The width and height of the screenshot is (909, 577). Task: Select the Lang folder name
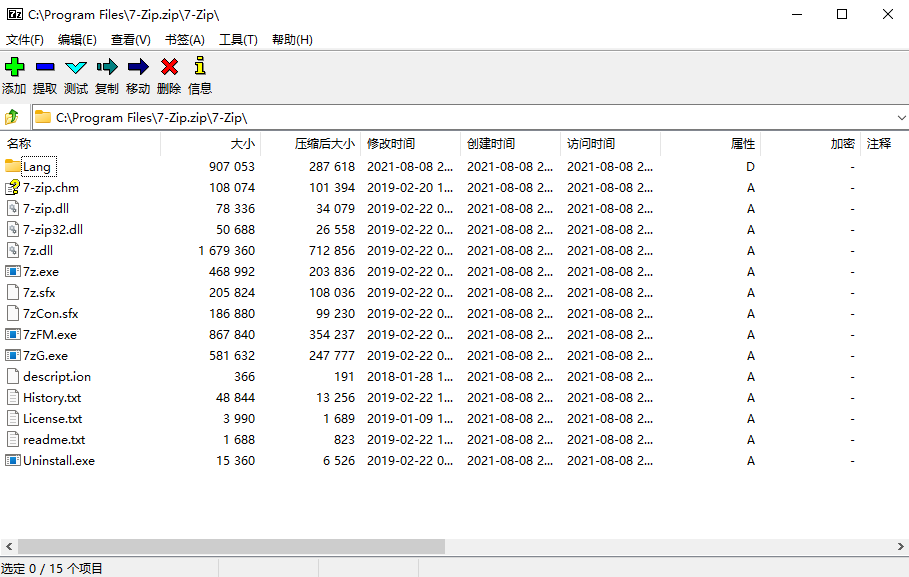point(37,167)
